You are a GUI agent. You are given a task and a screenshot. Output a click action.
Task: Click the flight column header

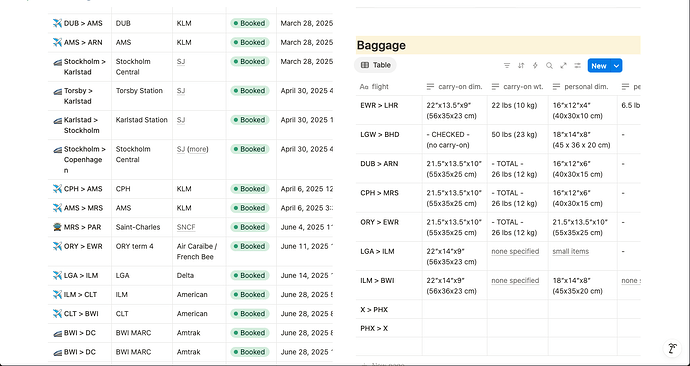tap(389, 87)
